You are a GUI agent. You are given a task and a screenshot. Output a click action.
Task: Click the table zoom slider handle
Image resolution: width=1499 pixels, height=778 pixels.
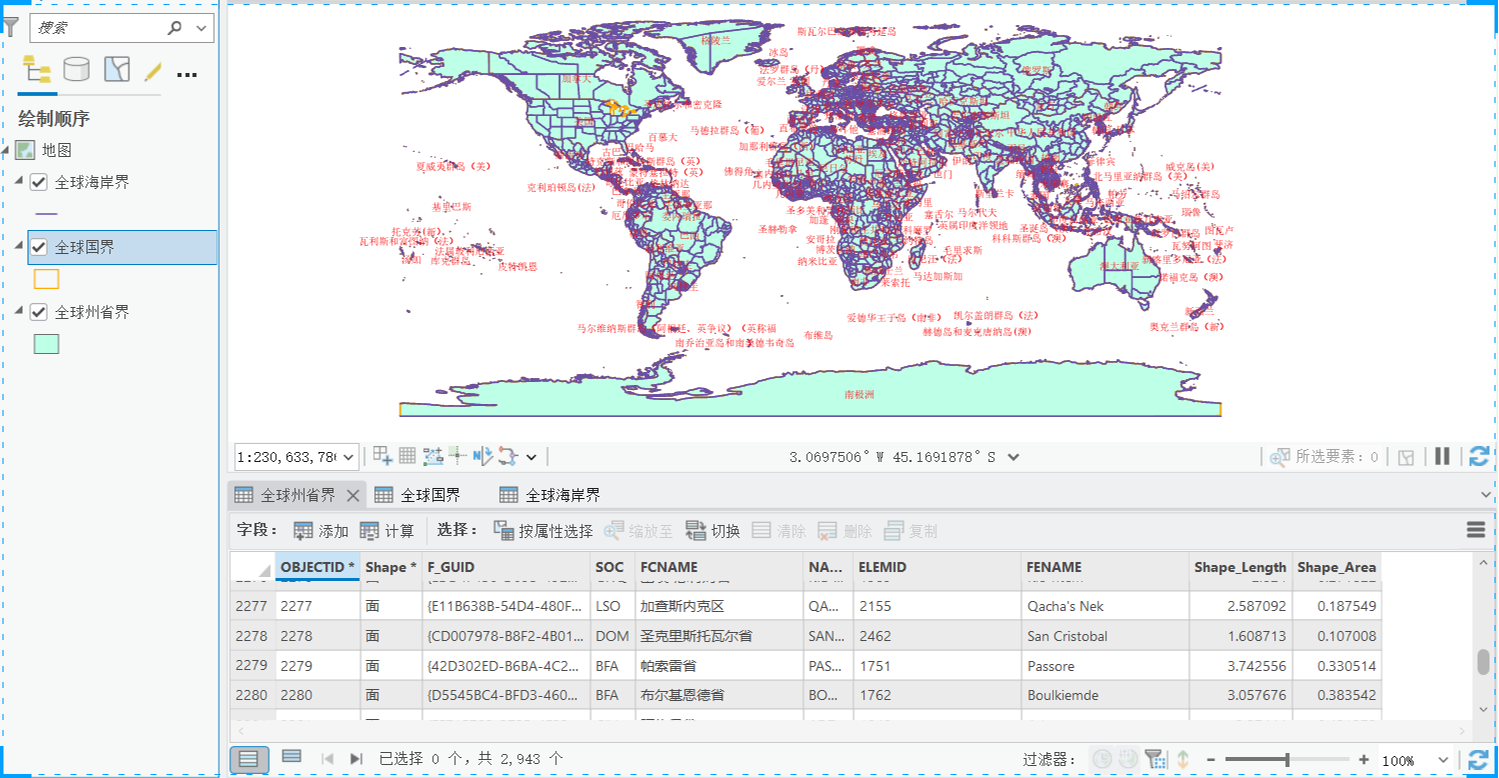pos(1287,760)
